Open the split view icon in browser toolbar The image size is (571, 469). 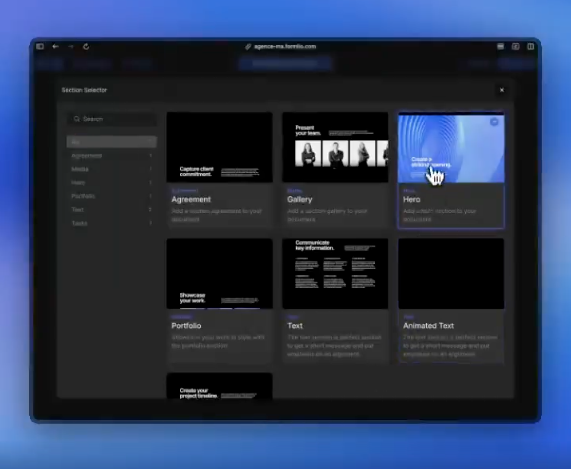pyautogui.click(x=531, y=46)
